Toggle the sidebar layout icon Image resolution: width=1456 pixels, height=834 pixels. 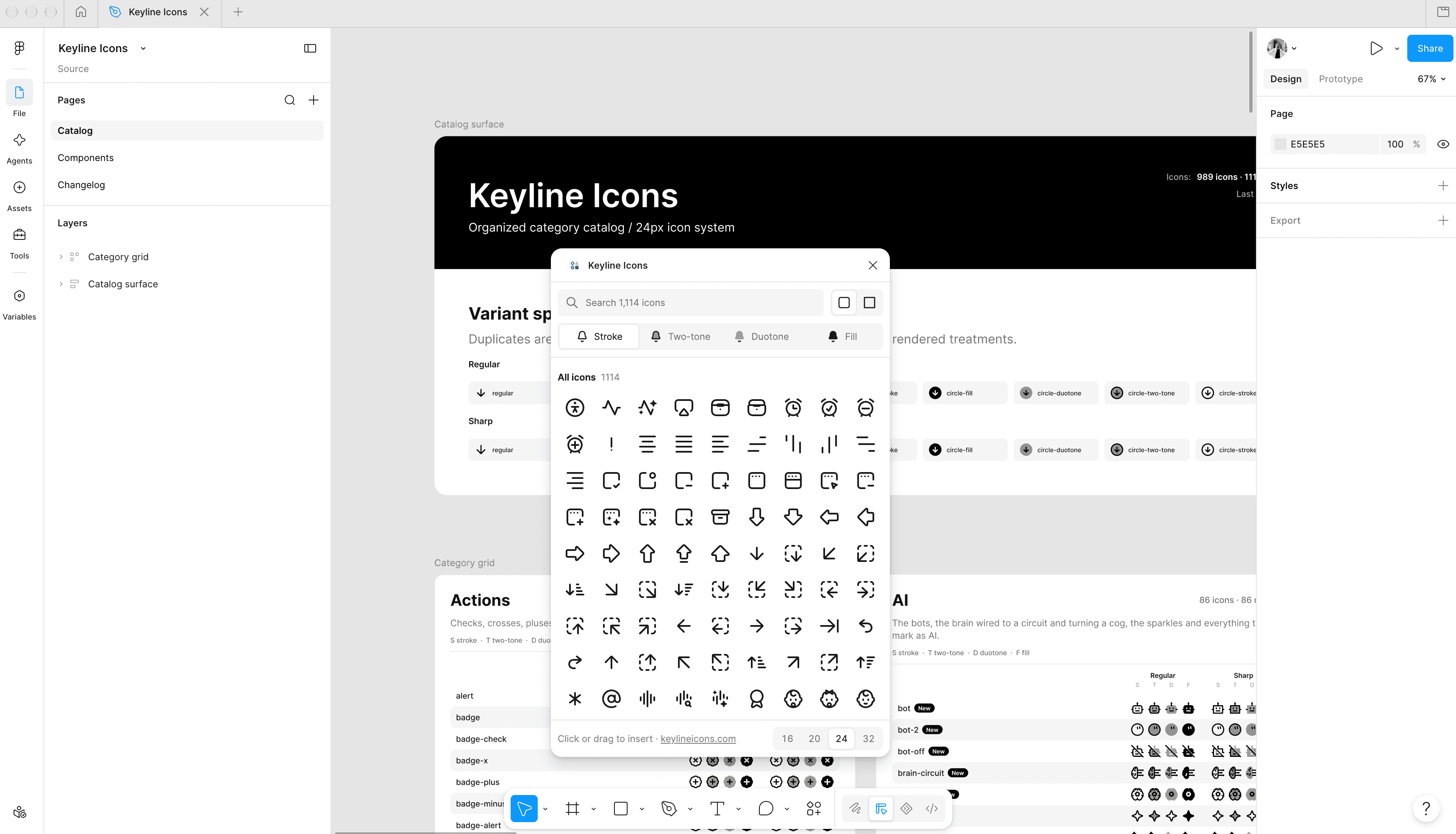(x=310, y=48)
